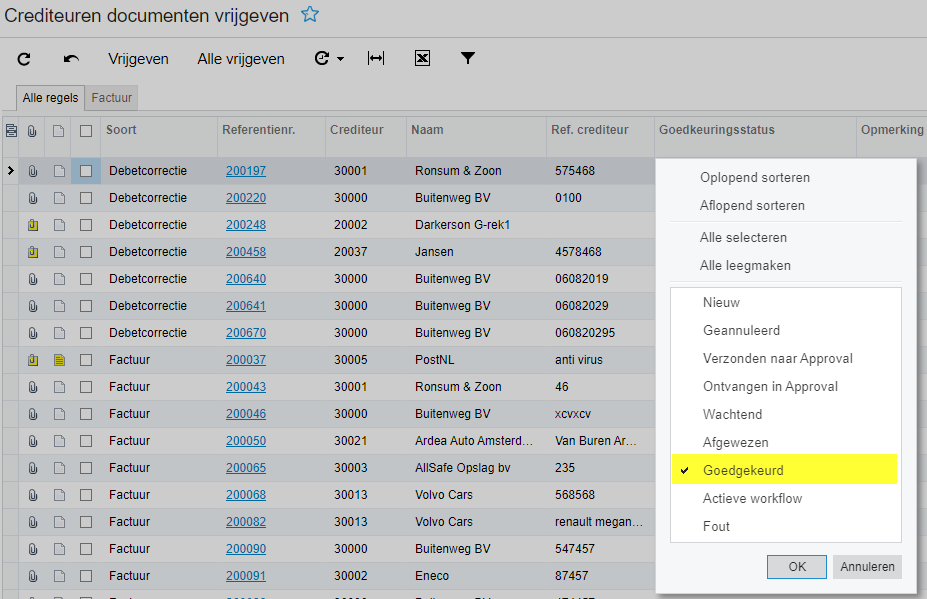Open note icon for row 200065
Viewport: 927px width, 599px height.
tap(59, 468)
